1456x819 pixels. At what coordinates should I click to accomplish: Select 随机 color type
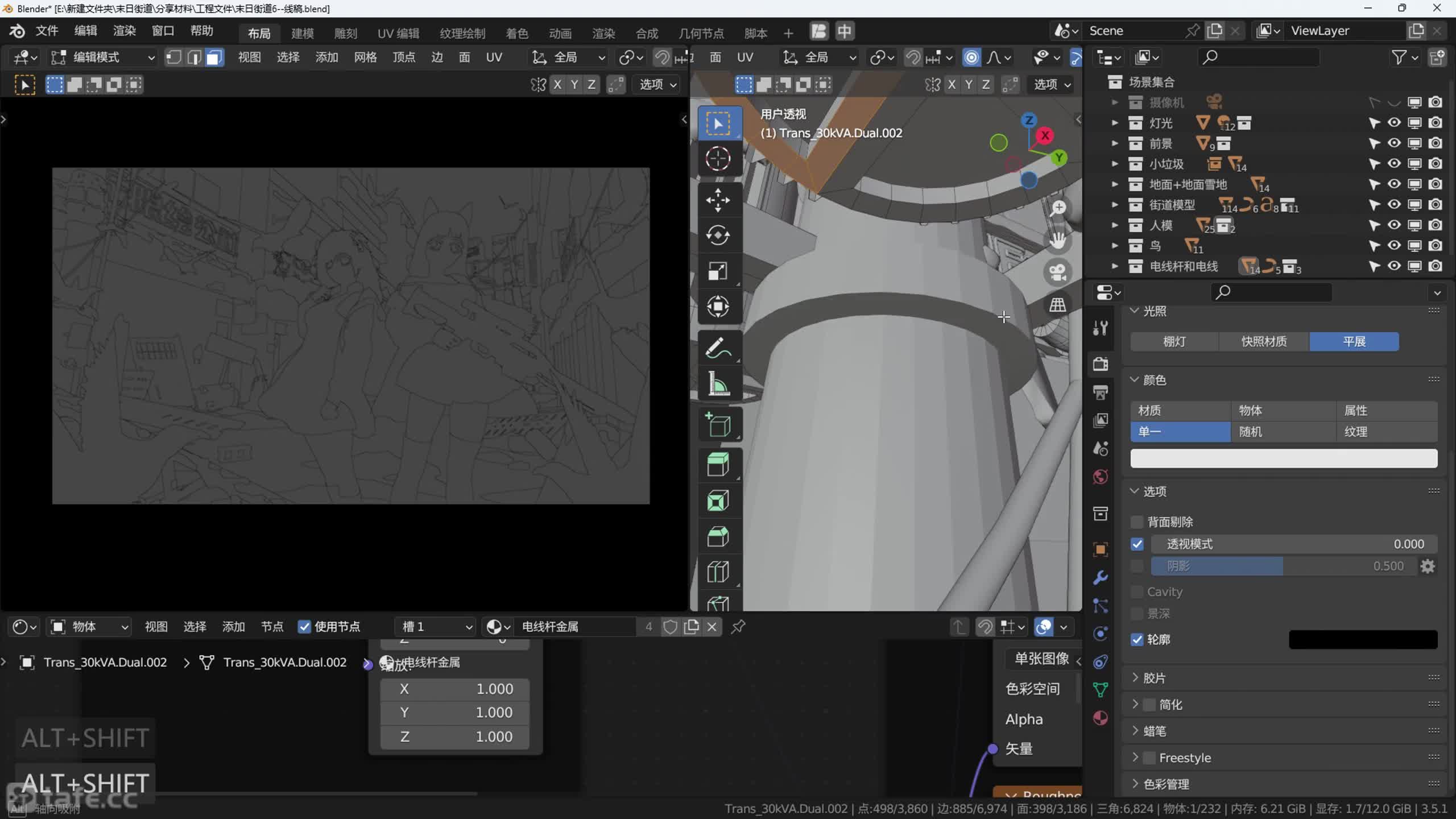(x=1284, y=432)
